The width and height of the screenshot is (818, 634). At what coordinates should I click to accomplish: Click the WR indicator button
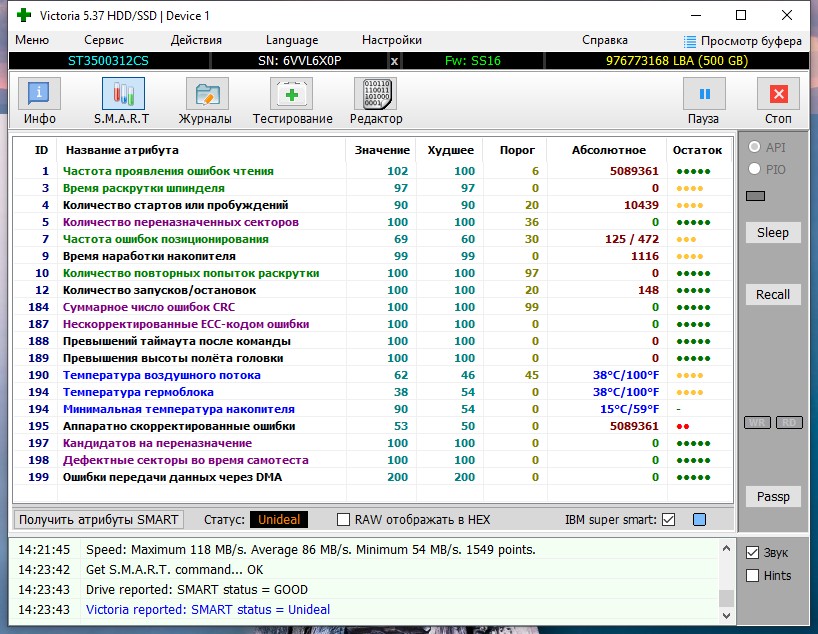click(757, 423)
